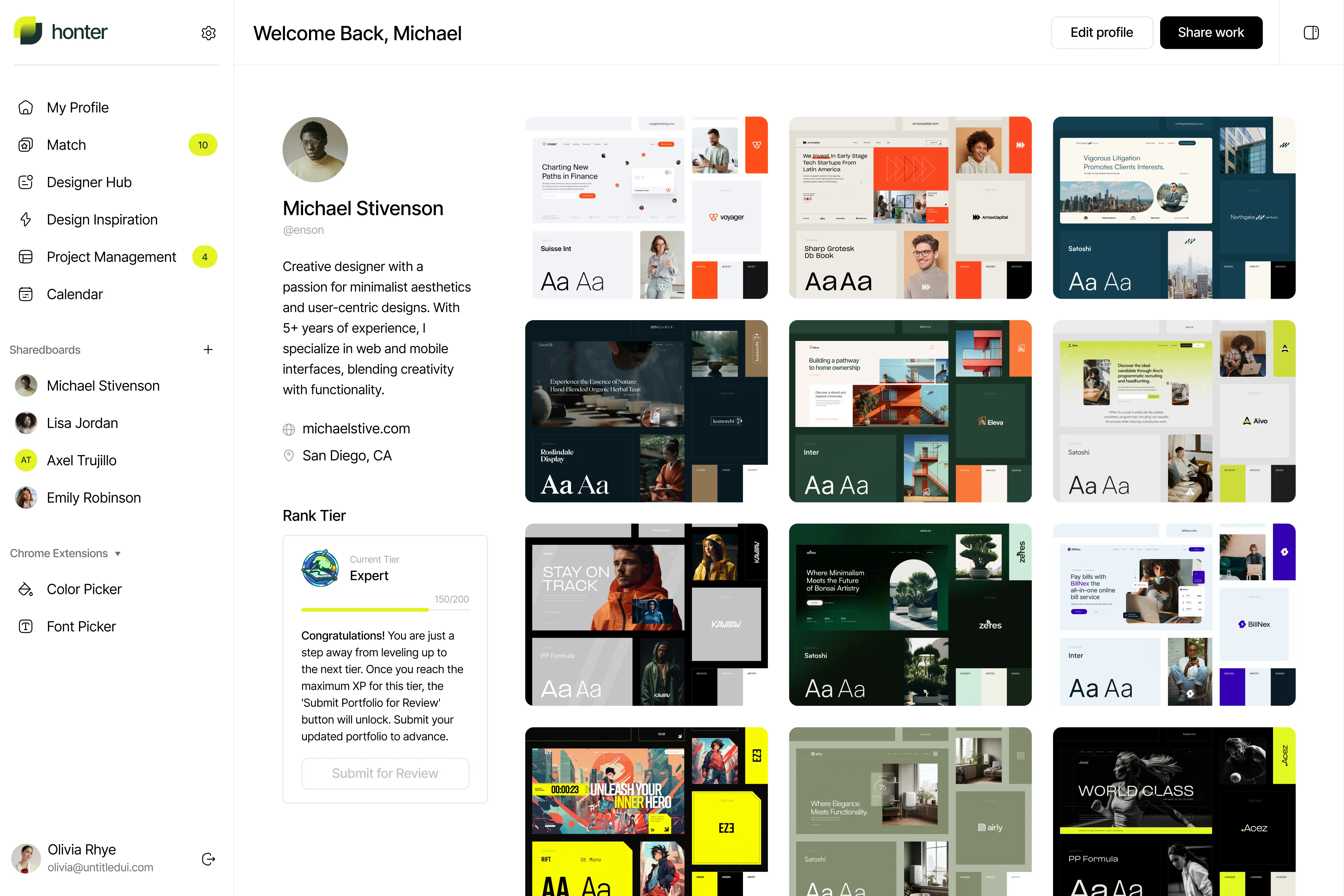The height and width of the screenshot is (896, 1344).
Task: Open the Voyager finance project thumbnail
Action: [646, 208]
